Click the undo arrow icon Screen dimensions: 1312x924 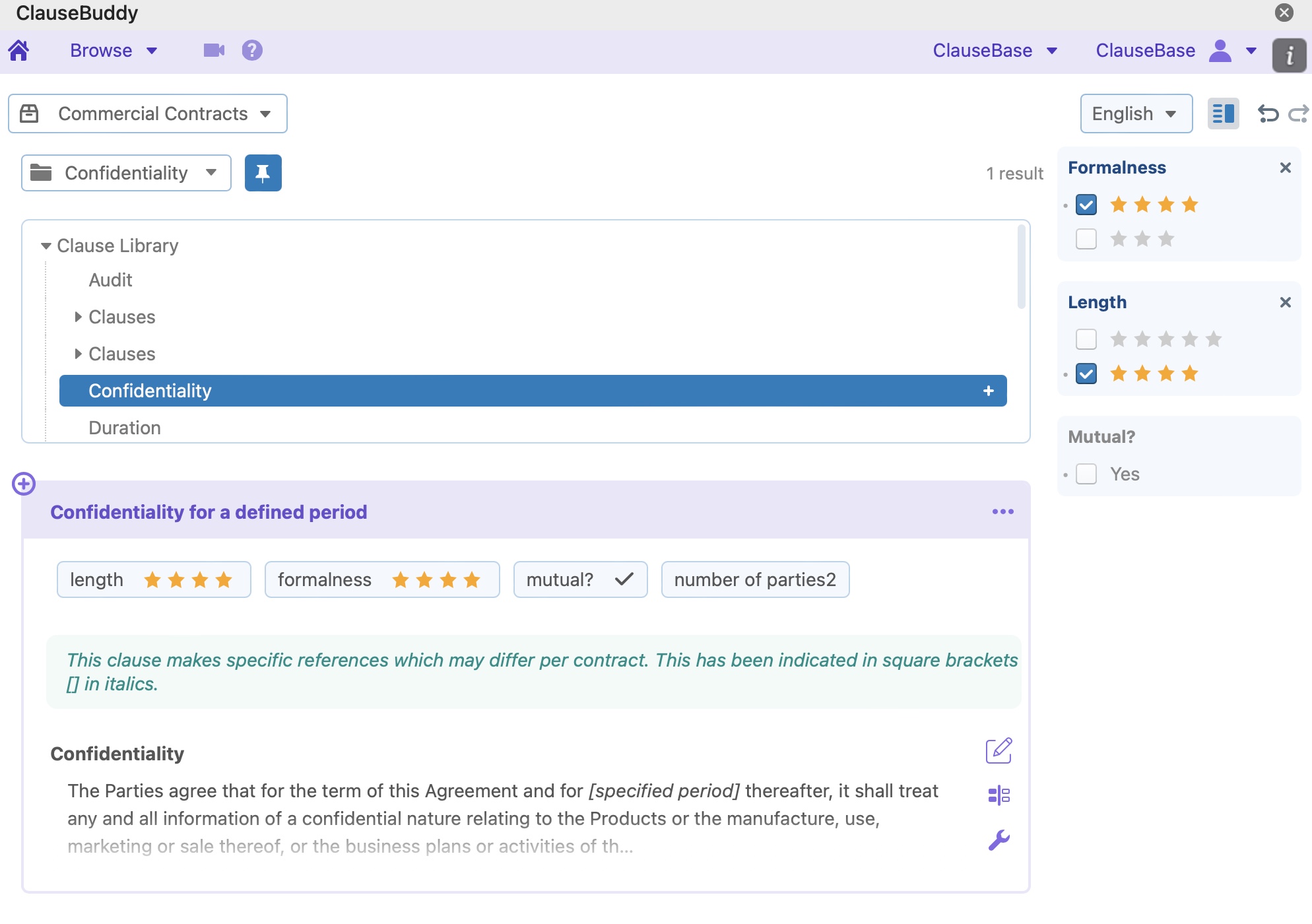1268,114
